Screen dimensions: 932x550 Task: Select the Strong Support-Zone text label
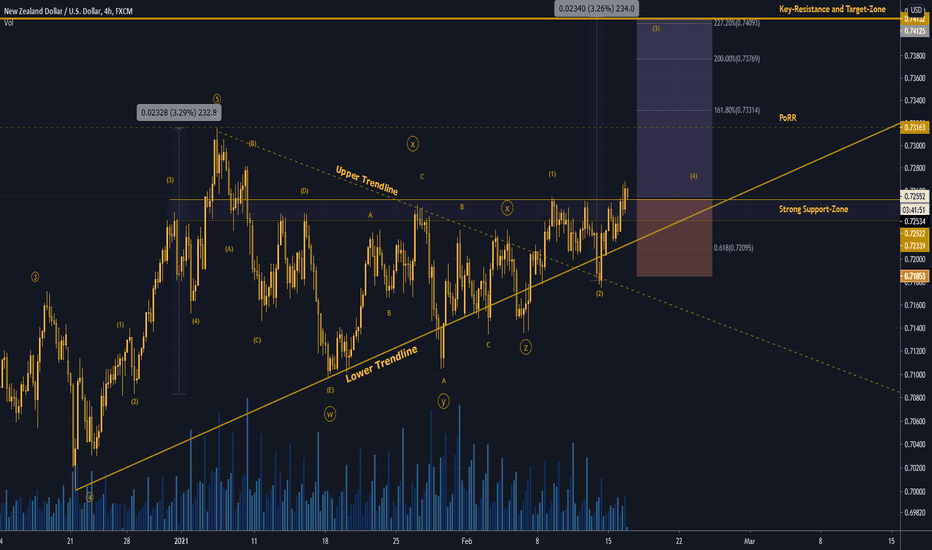[813, 209]
